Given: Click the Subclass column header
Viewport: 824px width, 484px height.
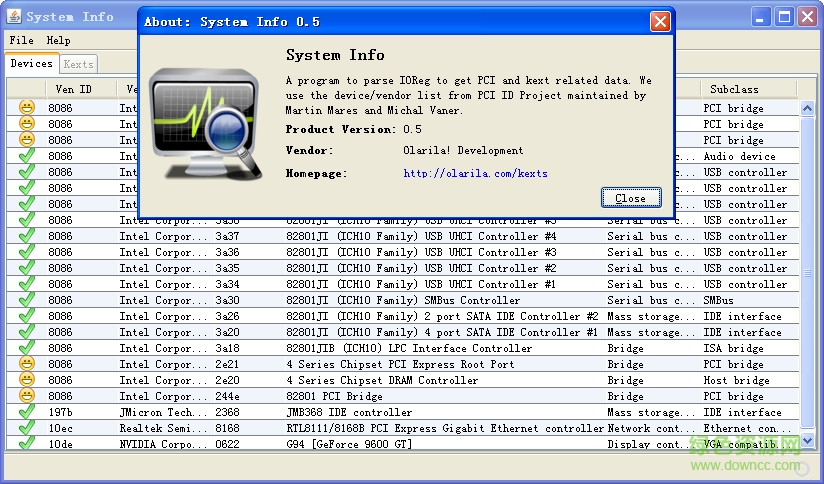Looking at the screenshot, I should pos(733,89).
